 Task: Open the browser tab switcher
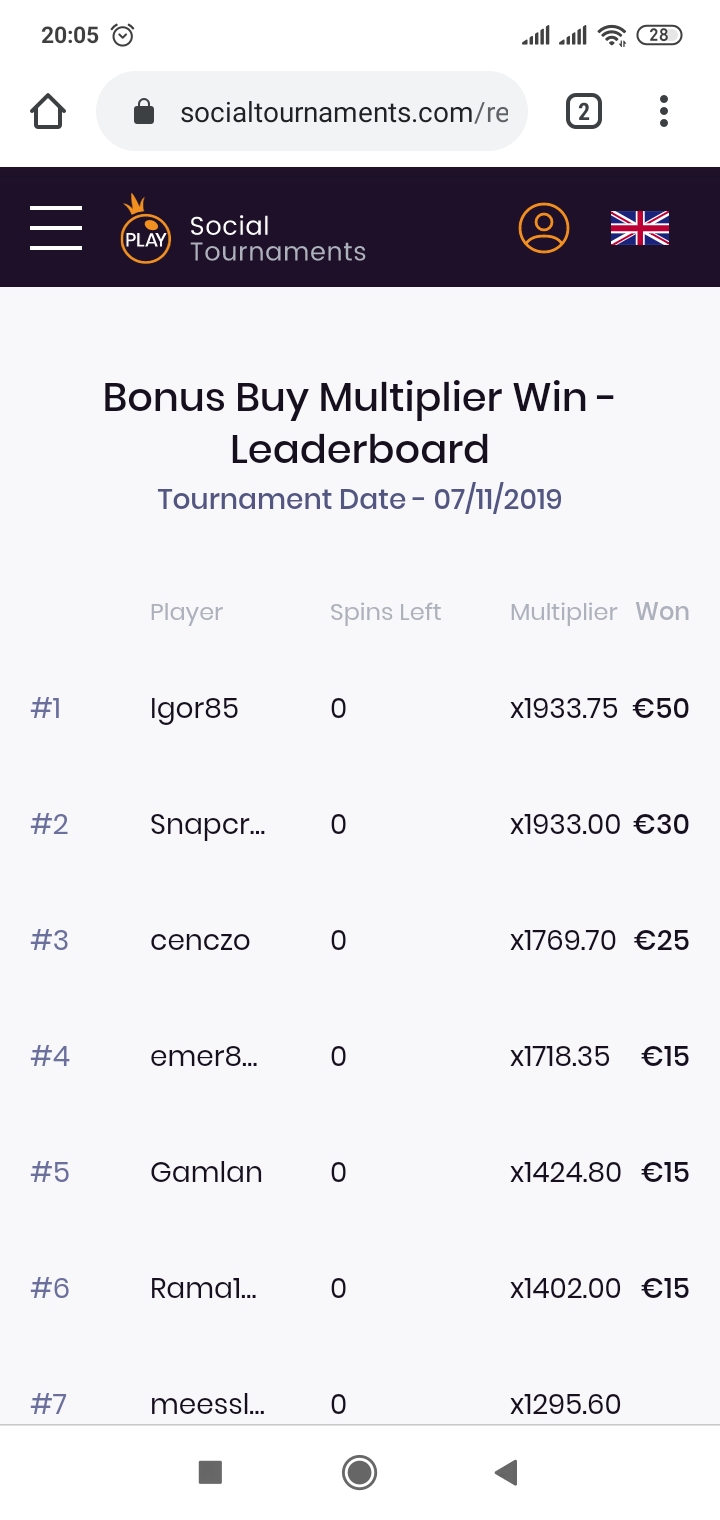point(584,112)
